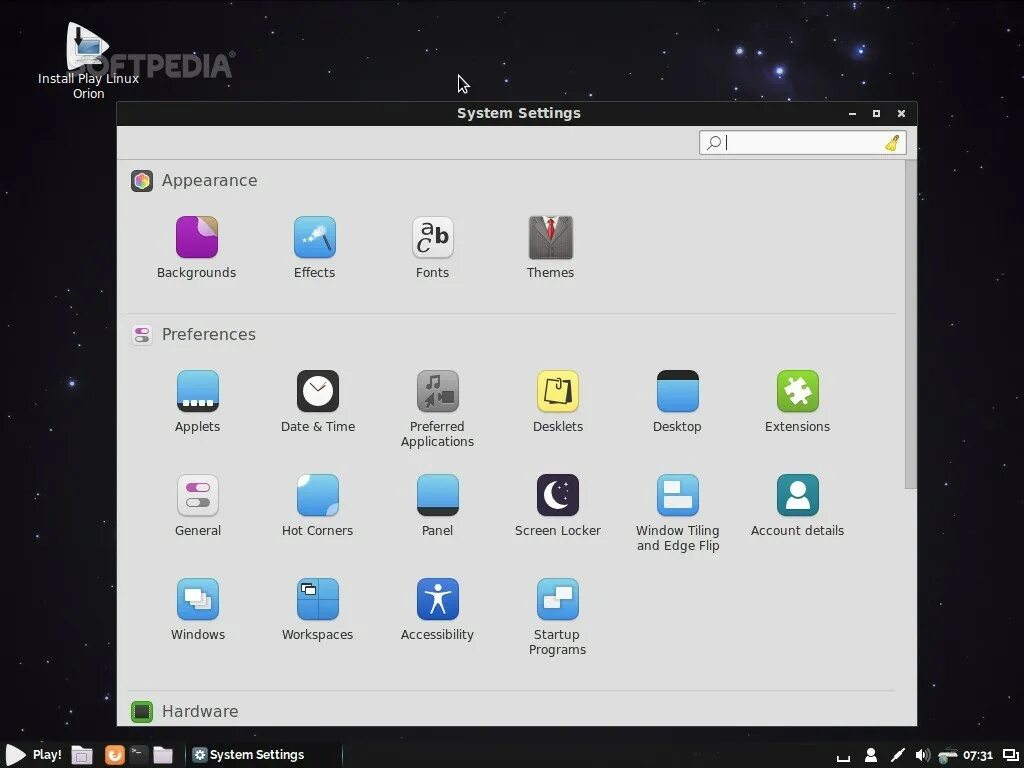
Task: Click the pen icon in the tray
Action: coord(897,756)
